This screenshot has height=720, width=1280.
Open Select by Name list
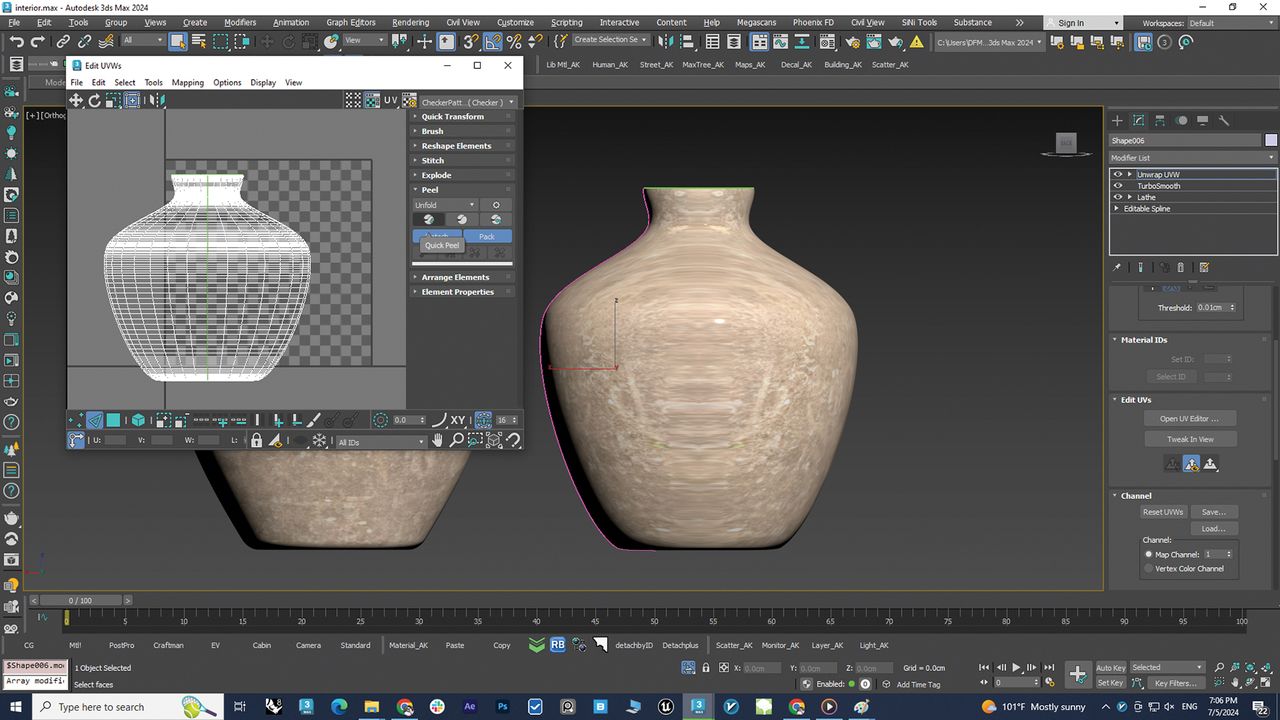tap(199, 41)
